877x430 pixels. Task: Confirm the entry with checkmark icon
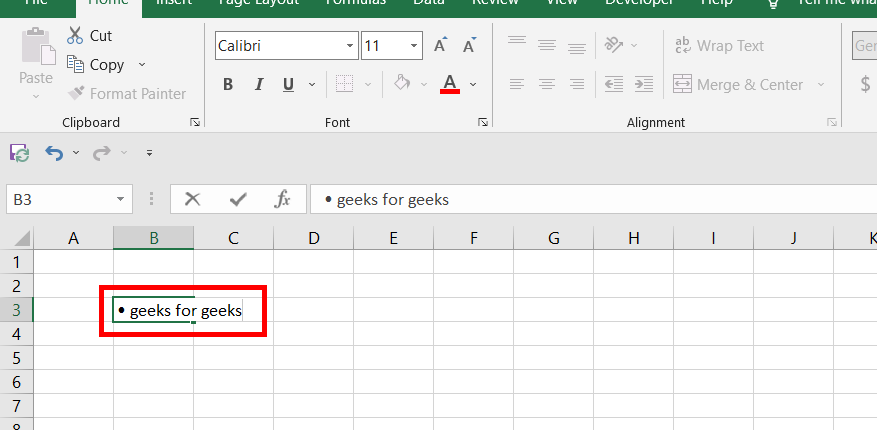(x=238, y=199)
